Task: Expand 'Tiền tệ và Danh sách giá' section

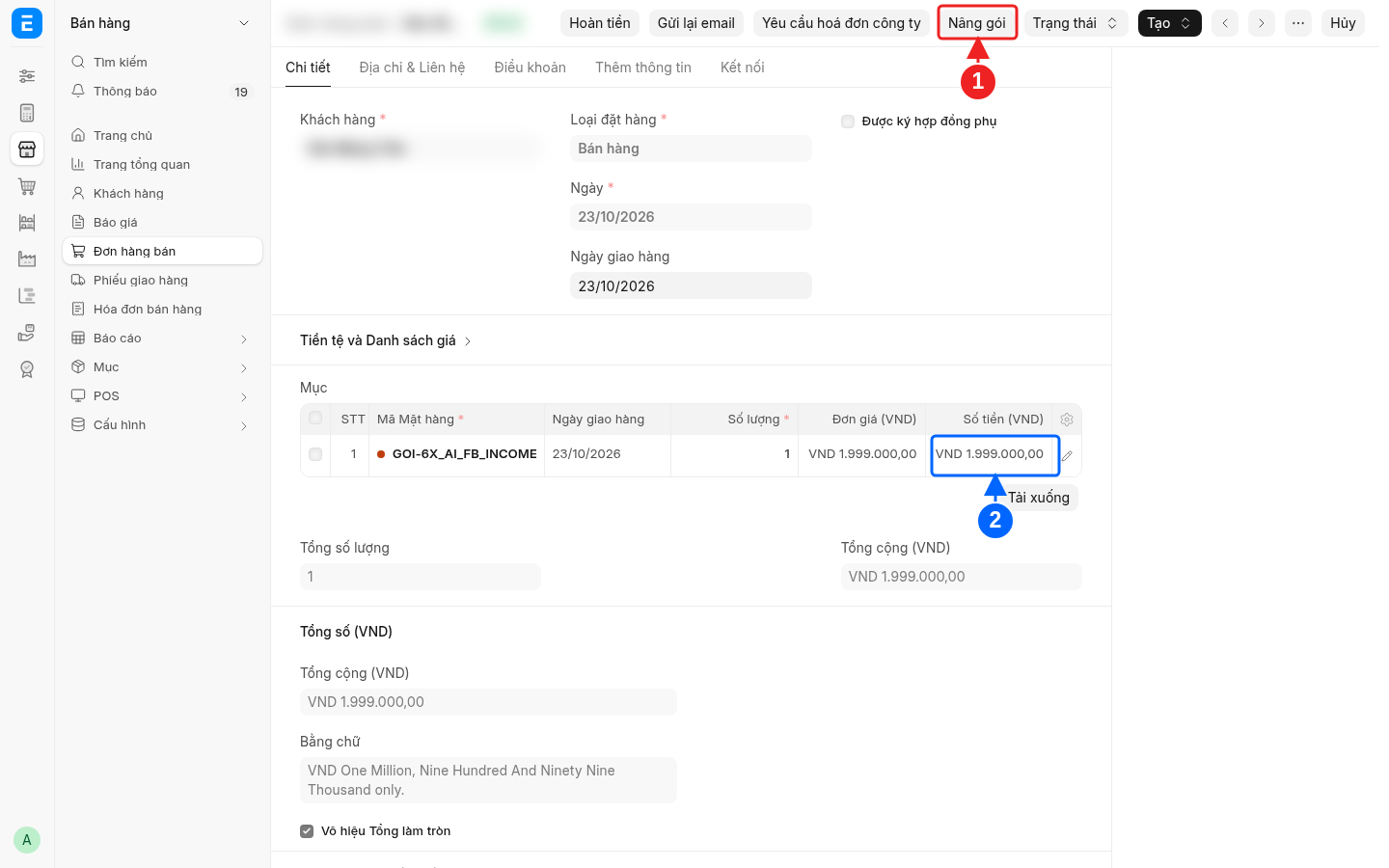Action: point(386,340)
